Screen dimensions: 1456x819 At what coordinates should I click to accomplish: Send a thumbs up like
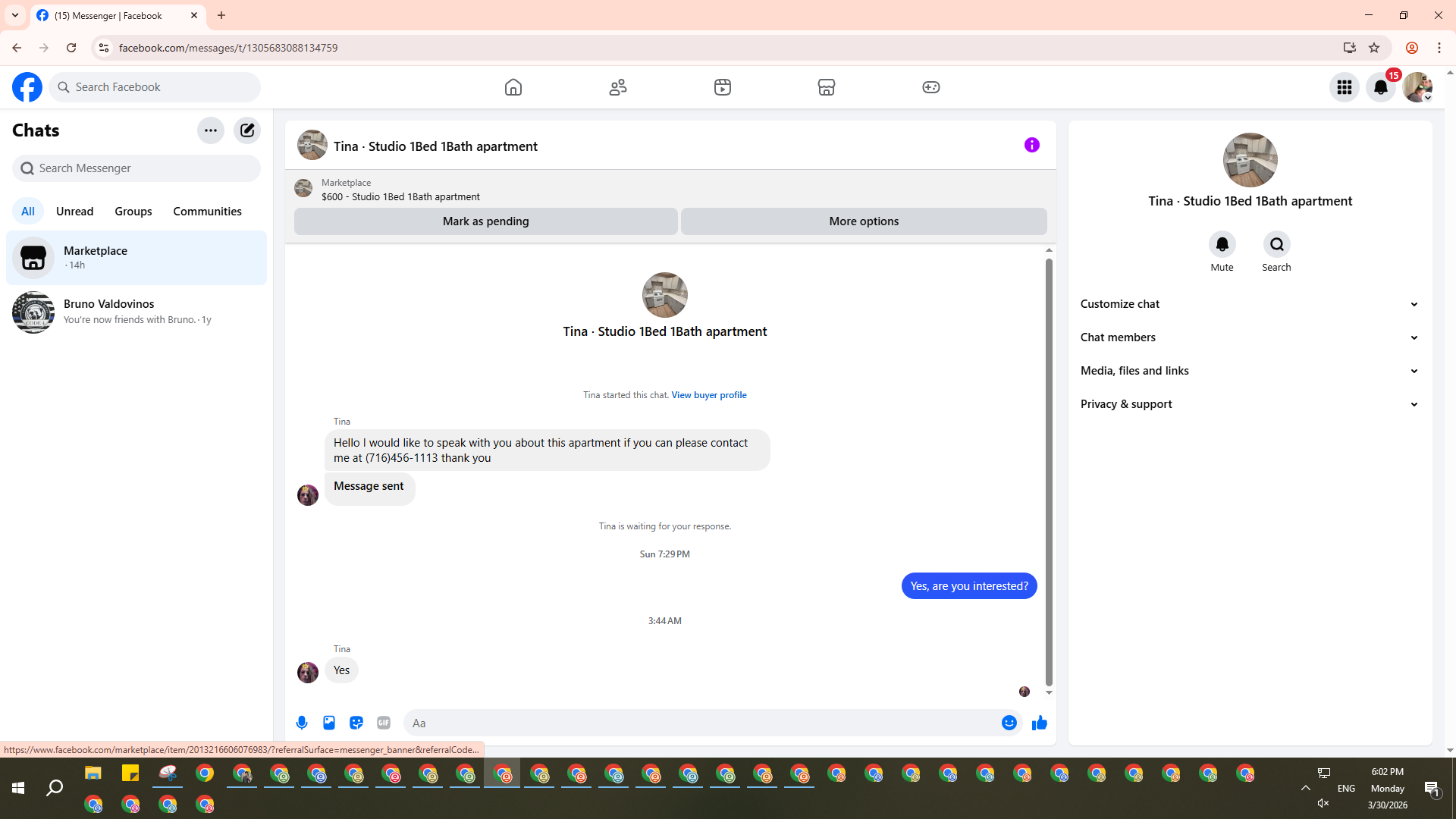[x=1040, y=723]
